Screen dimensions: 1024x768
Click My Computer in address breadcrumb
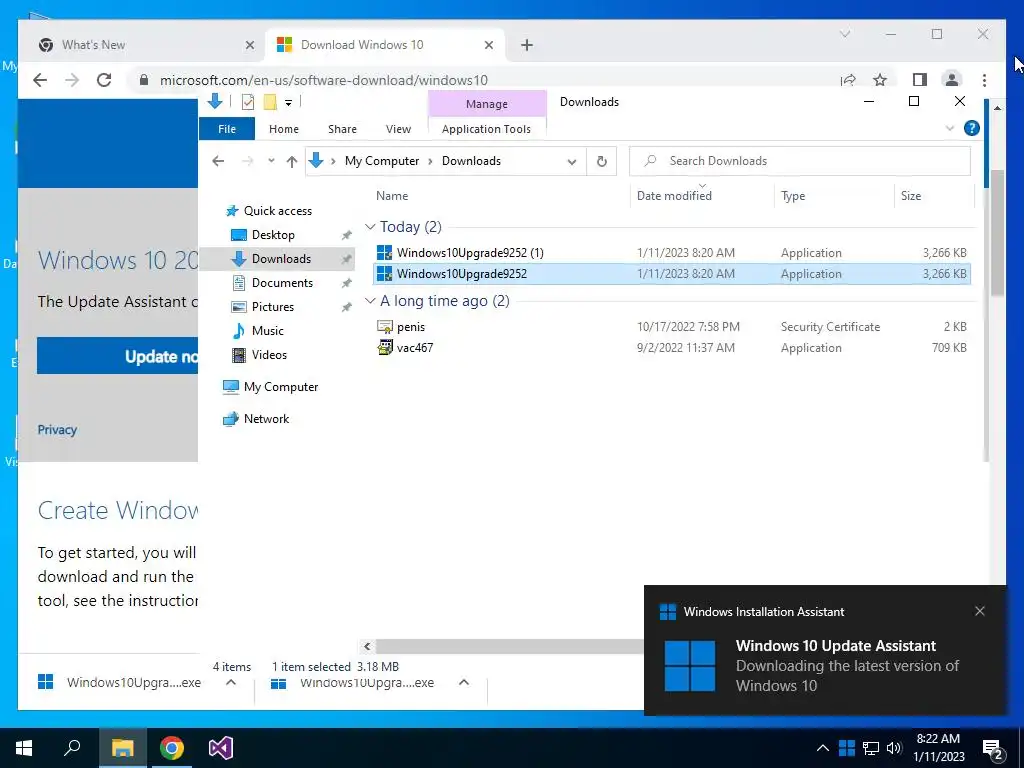382,161
